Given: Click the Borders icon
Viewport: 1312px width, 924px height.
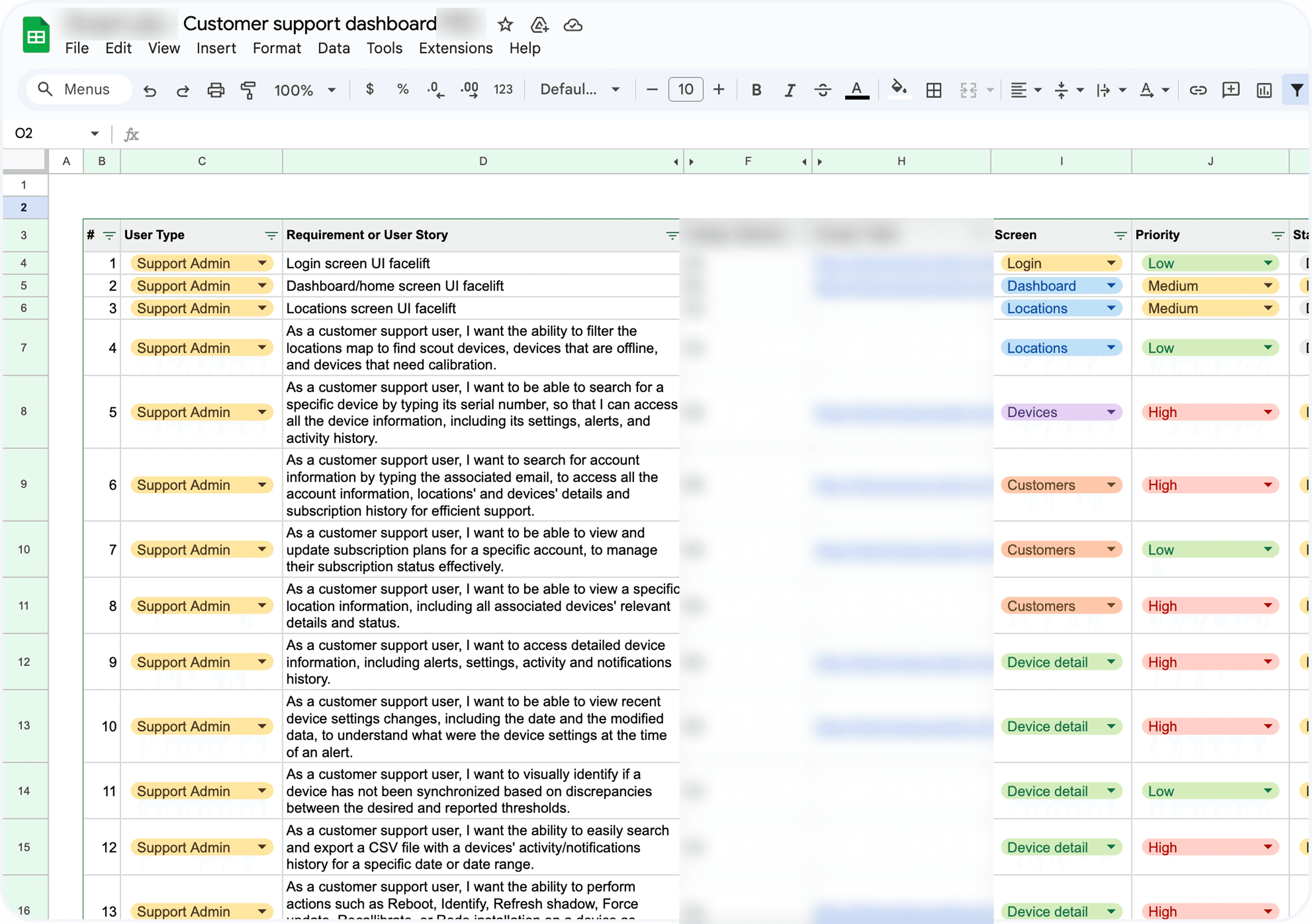Looking at the screenshot, I should (934, 90).
